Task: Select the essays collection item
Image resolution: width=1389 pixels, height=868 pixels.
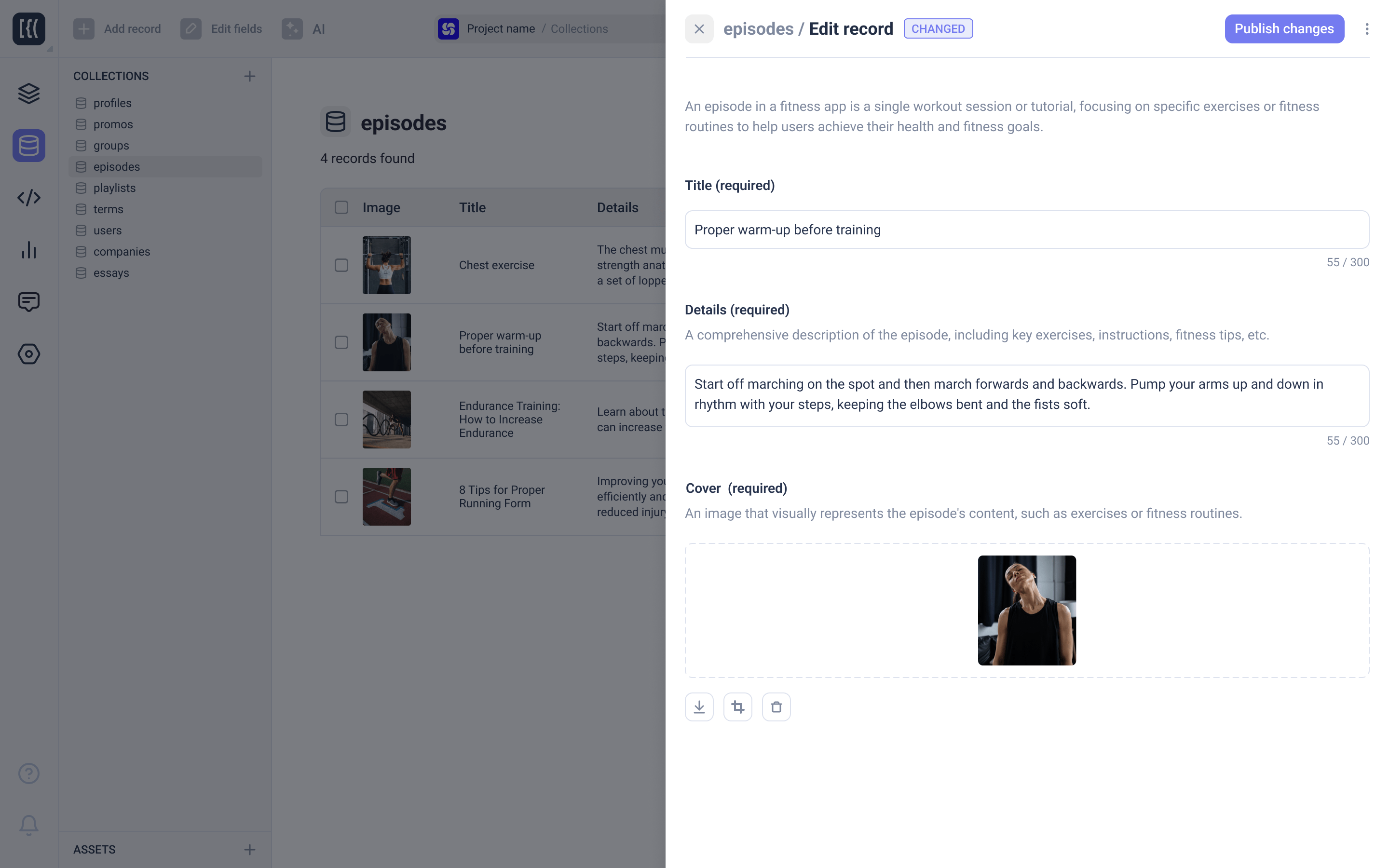Action: 109,272
